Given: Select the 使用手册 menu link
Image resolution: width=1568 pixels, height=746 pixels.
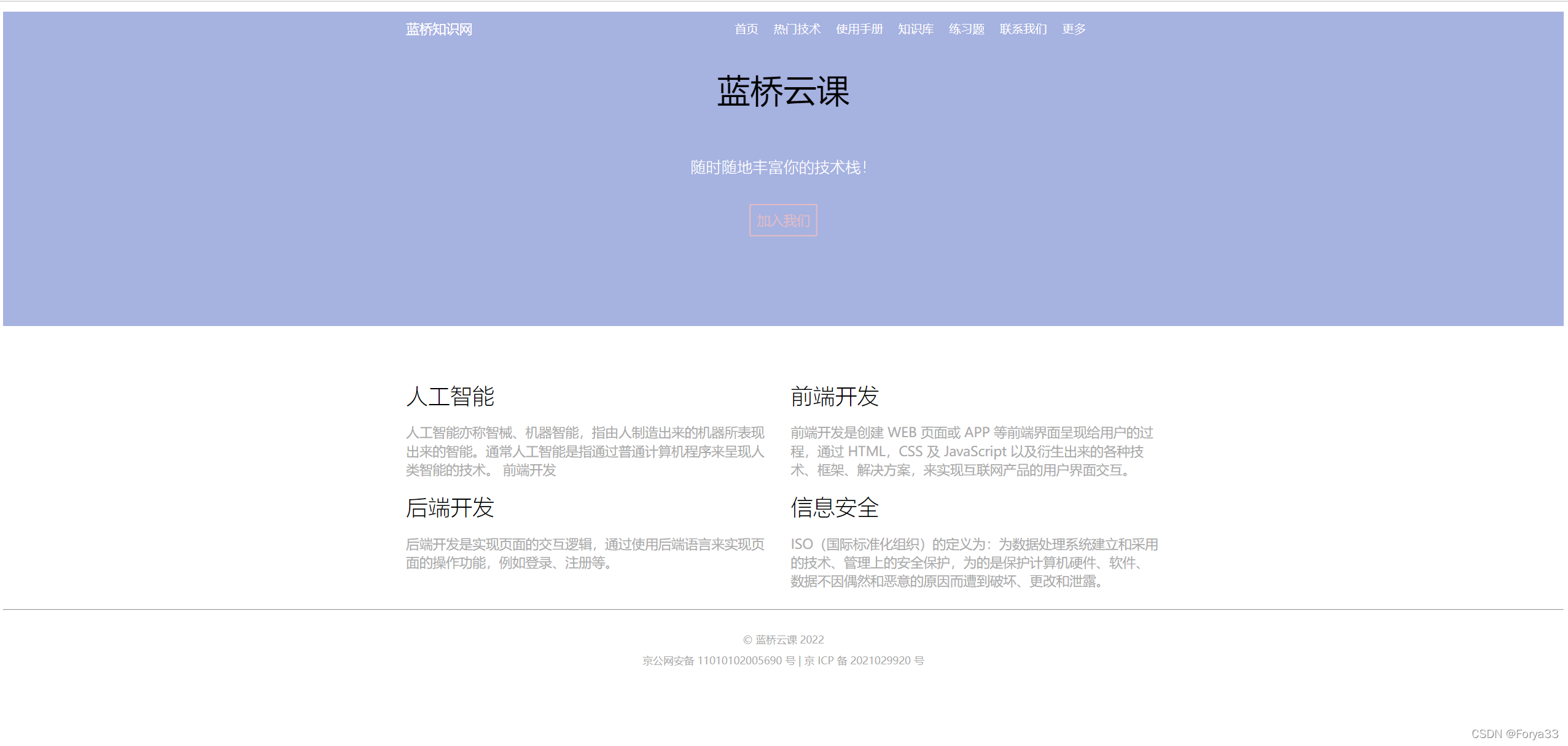Looking at the screenshot, I should click(859, 29).
